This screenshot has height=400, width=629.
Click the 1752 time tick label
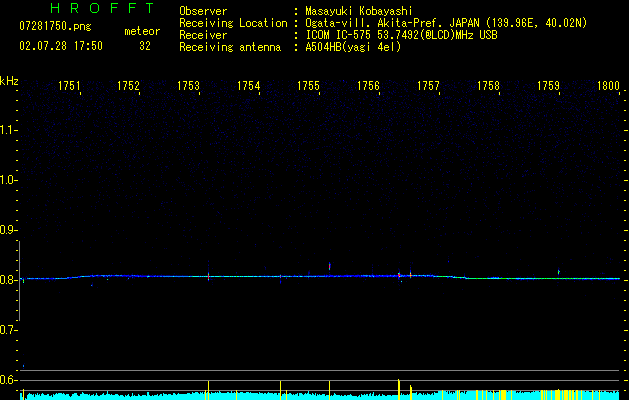(x=128, y=86)
